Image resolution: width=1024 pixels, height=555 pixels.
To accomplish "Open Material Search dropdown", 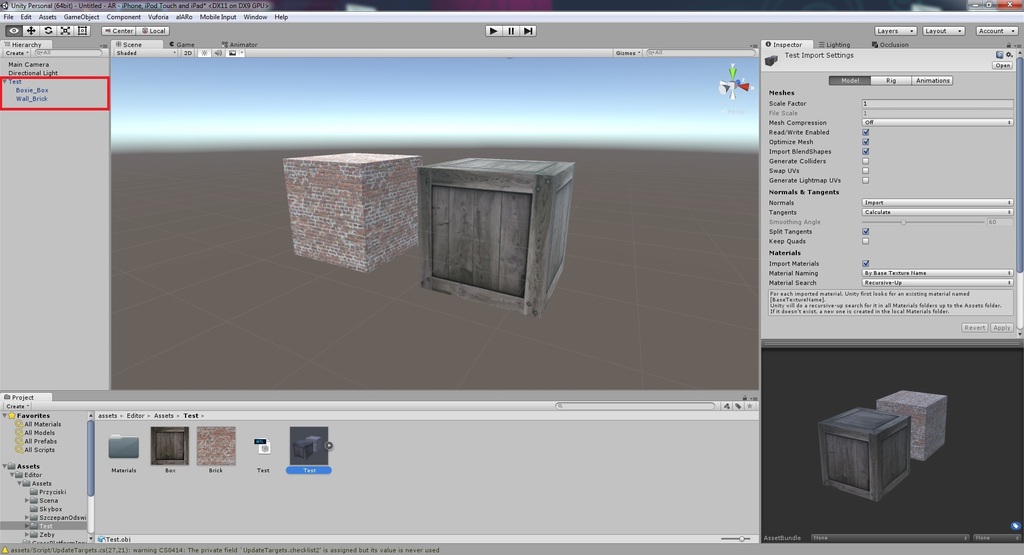I will pos(937,283).
